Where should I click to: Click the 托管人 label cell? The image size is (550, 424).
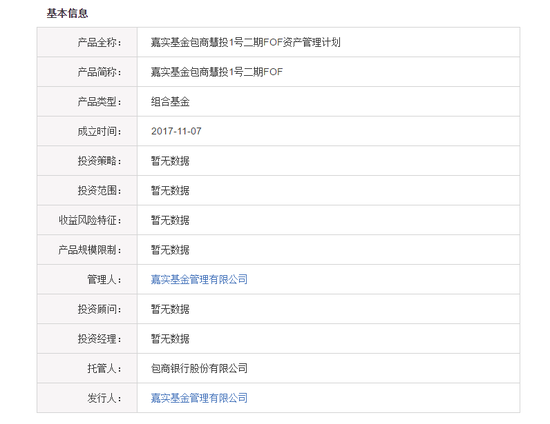[87, 368]
